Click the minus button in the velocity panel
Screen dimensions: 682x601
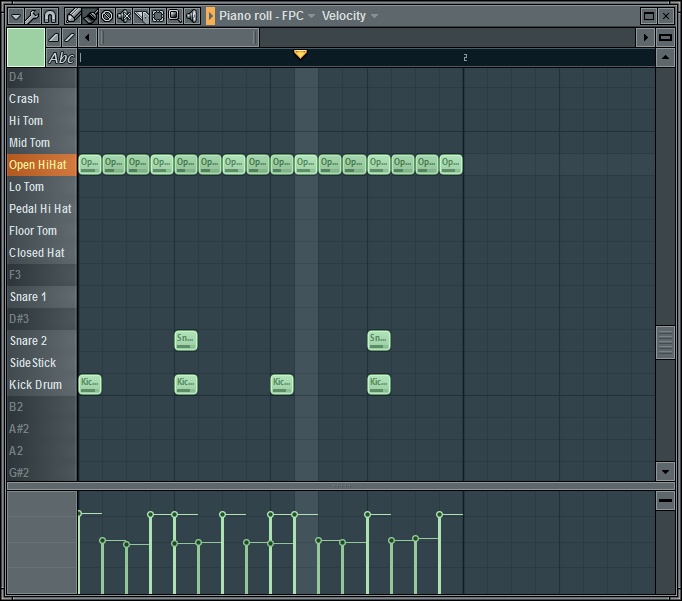point(665,501)
